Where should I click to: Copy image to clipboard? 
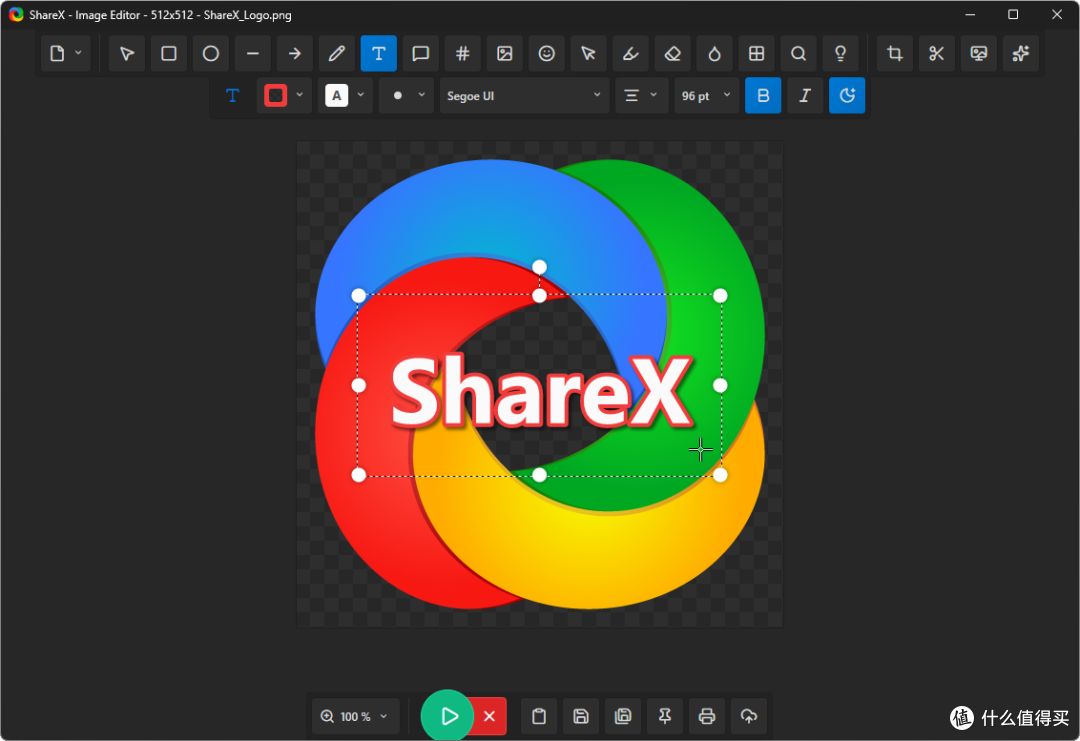click(x=539, y=716)
